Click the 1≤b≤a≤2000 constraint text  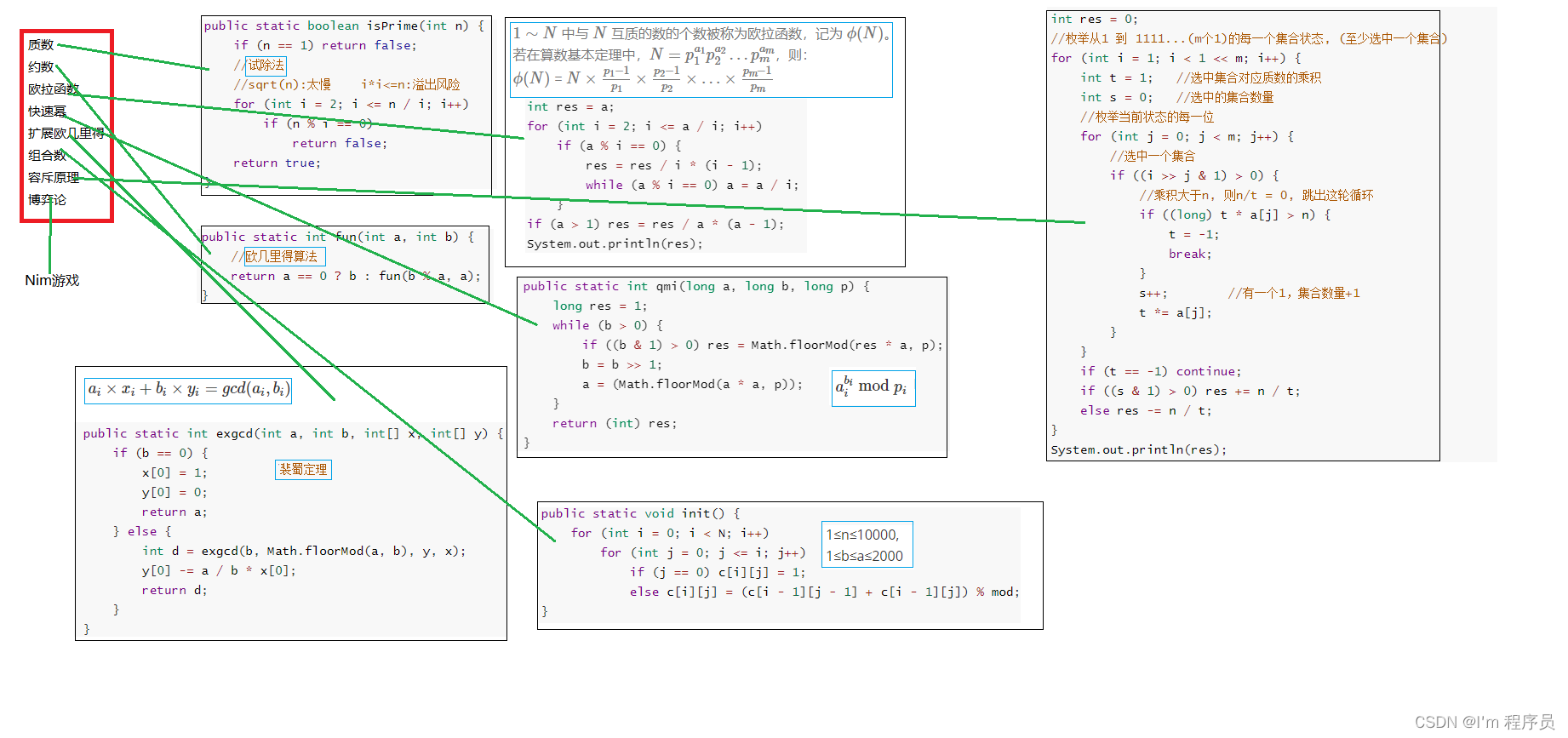[x=864, y=556]
